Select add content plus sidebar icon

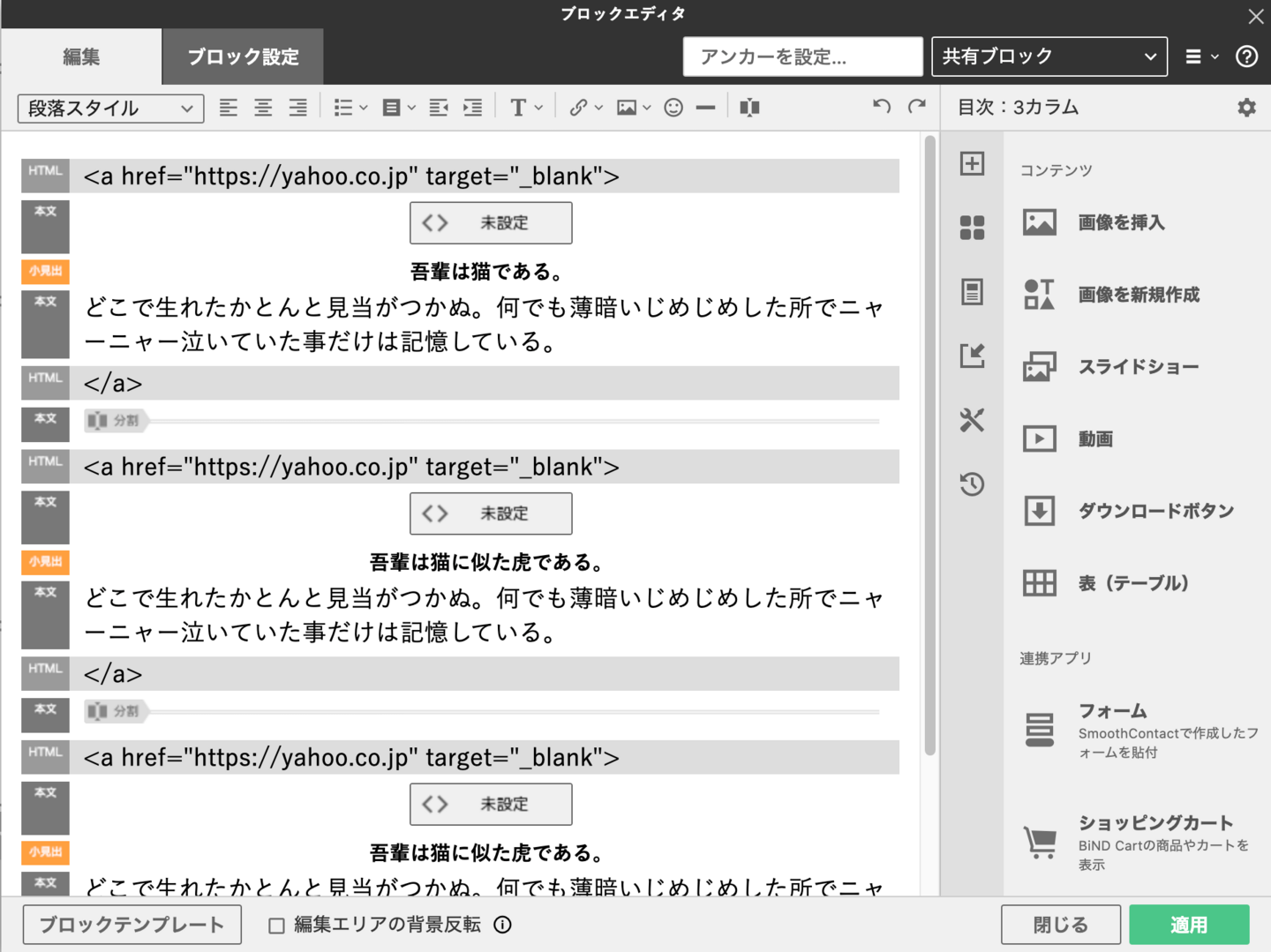[972, 163]
